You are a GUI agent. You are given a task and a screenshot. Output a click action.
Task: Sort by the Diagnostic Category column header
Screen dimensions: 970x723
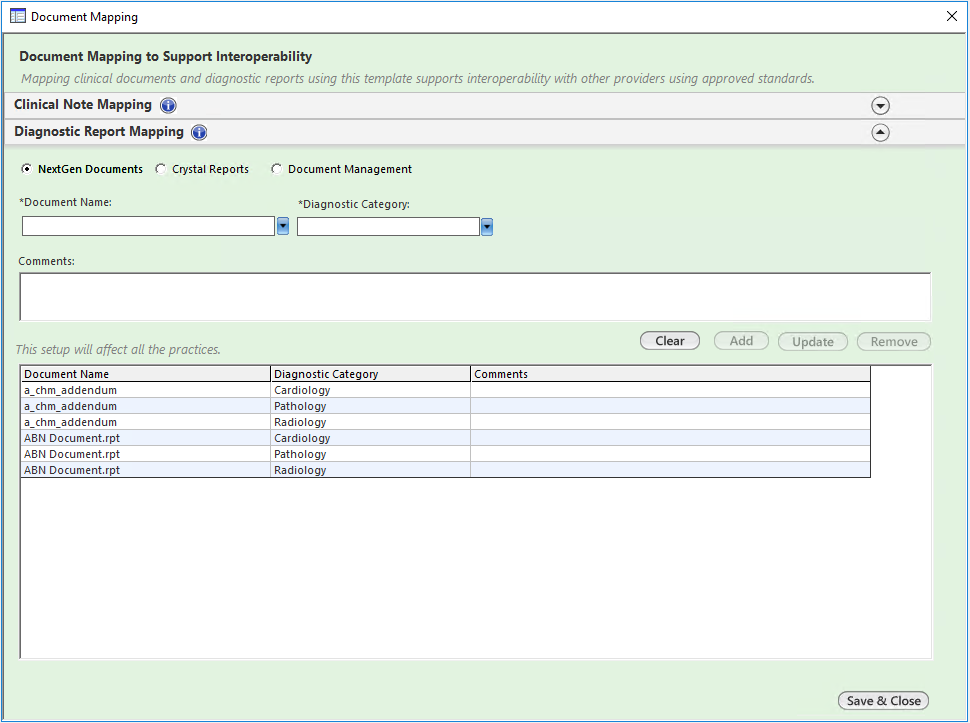coord(370,374)
